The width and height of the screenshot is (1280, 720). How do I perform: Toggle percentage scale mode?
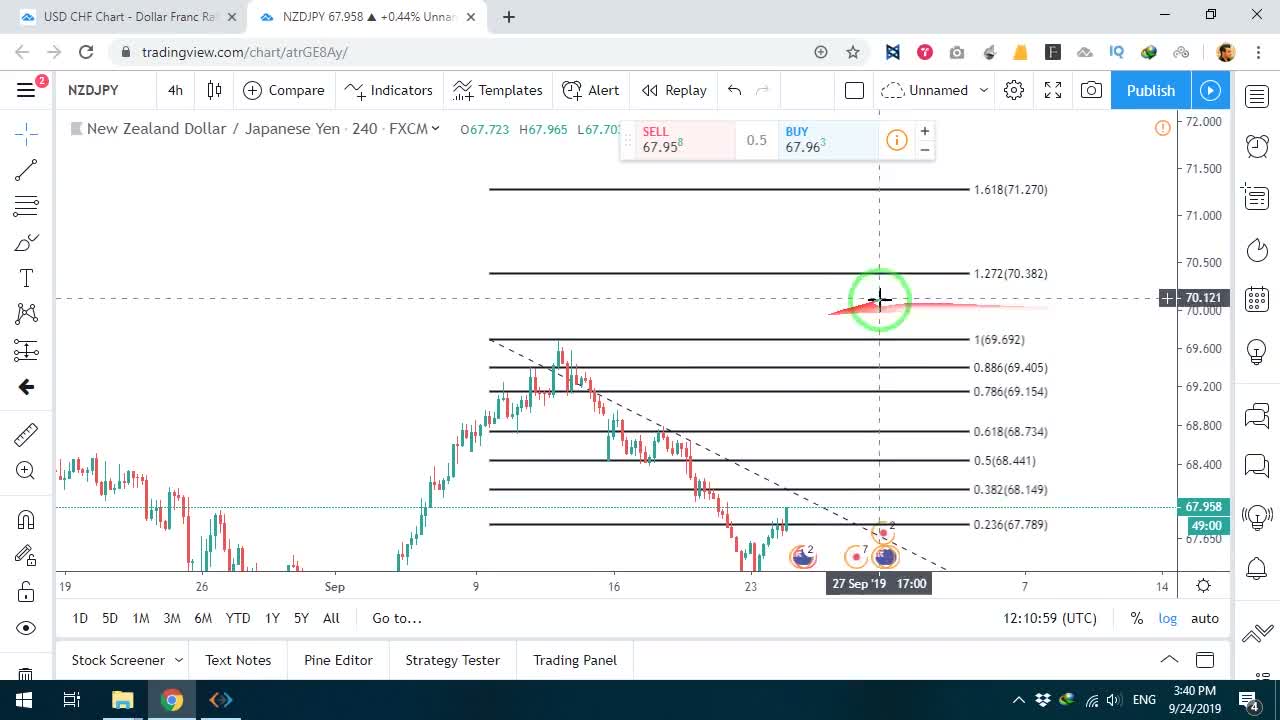click(x=1137, y=618)
